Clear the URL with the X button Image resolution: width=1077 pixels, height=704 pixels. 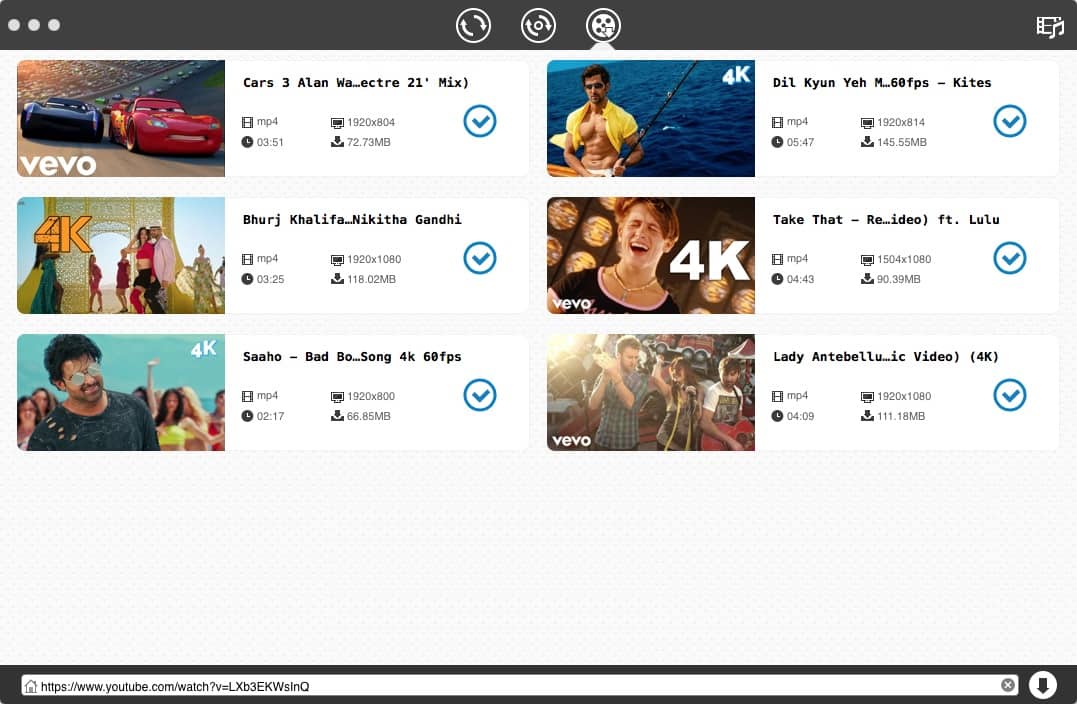(x=1008, y=685)
